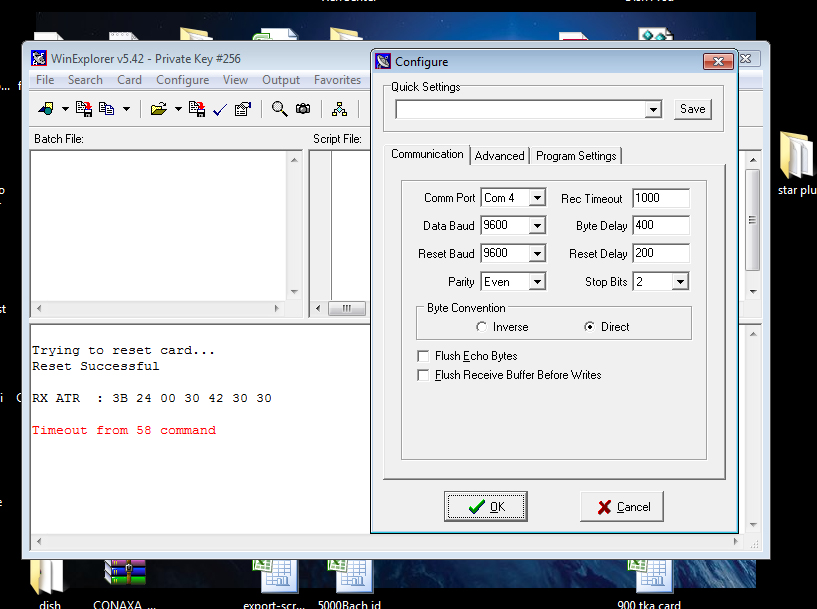The height and width of the screenshot is (609, 817).
Task: Select the 'star plu' desktop folder
Action: tap(796, 163)
